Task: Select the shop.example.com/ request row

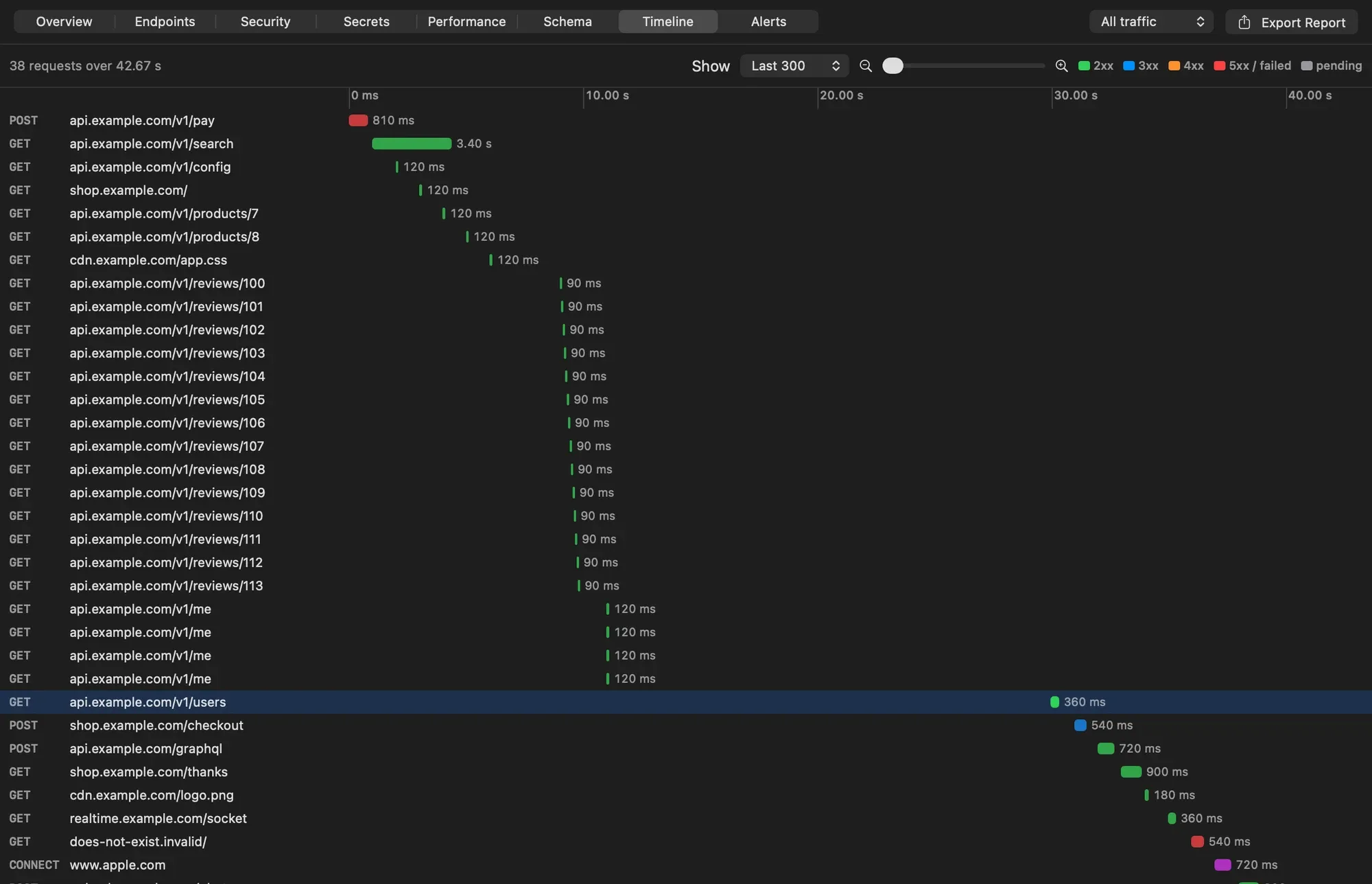Action: click(686, 190)
